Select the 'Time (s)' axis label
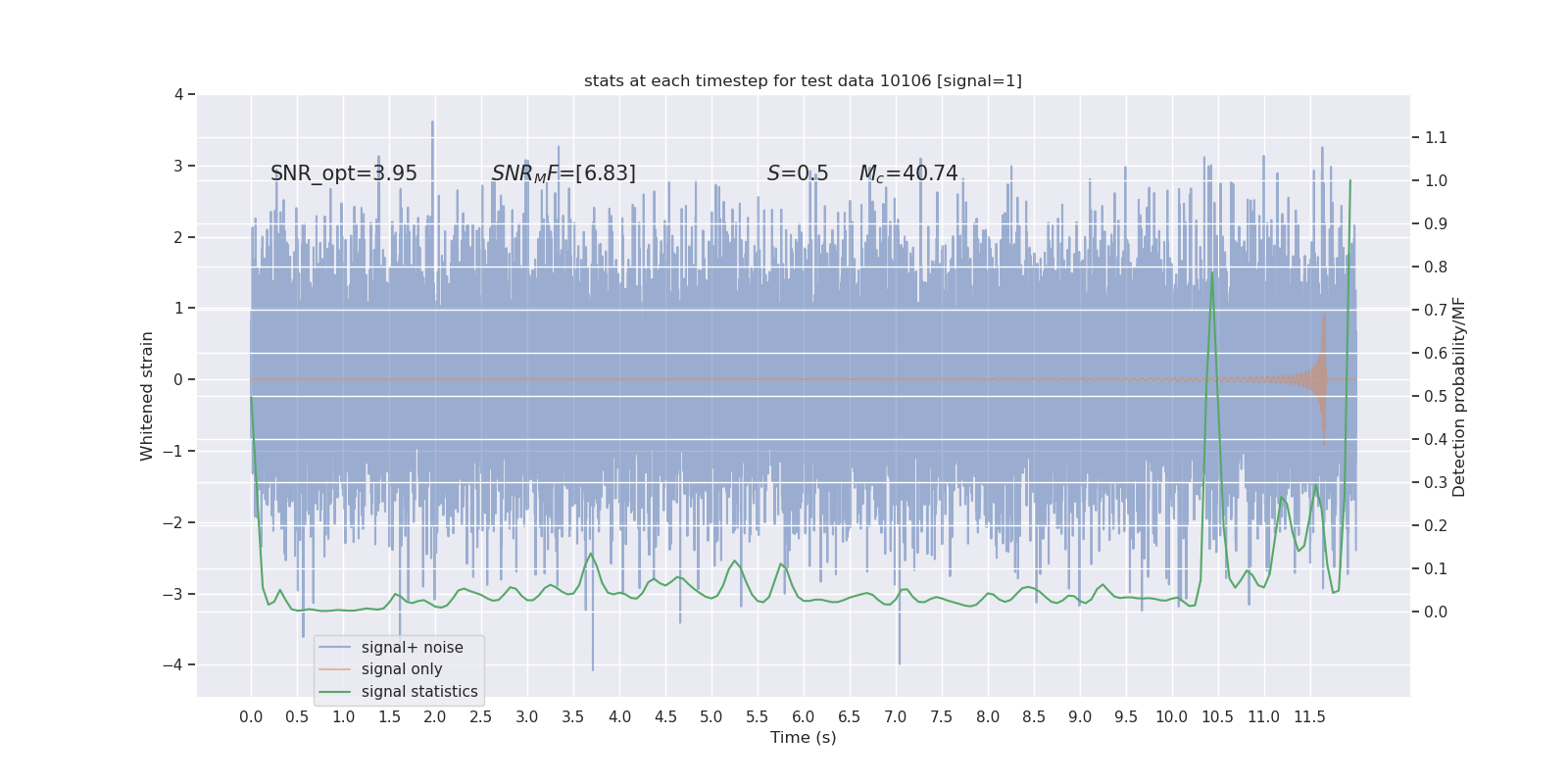 [804, 737]
